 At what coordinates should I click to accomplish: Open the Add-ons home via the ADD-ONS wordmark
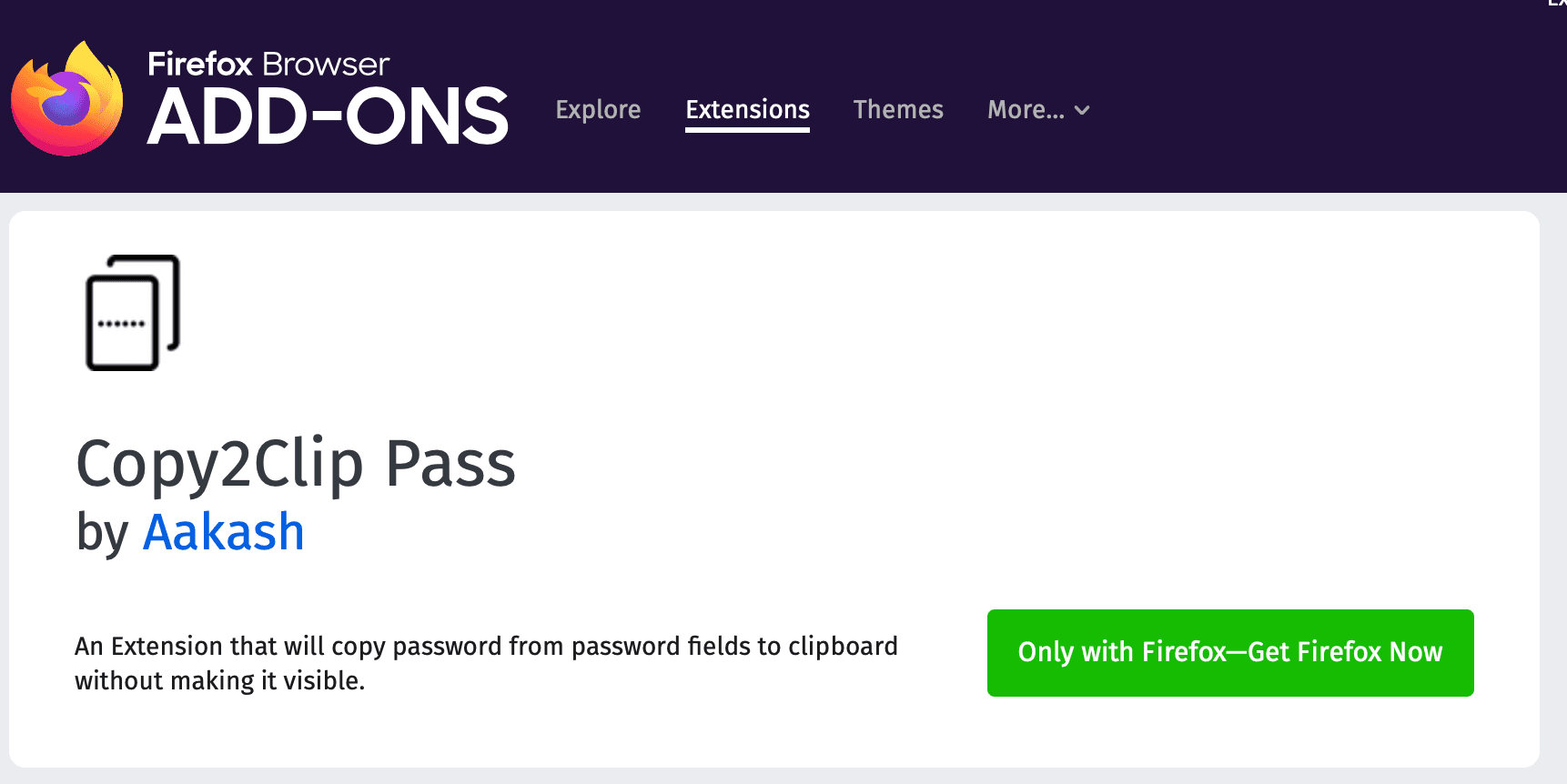coord(328,114)
